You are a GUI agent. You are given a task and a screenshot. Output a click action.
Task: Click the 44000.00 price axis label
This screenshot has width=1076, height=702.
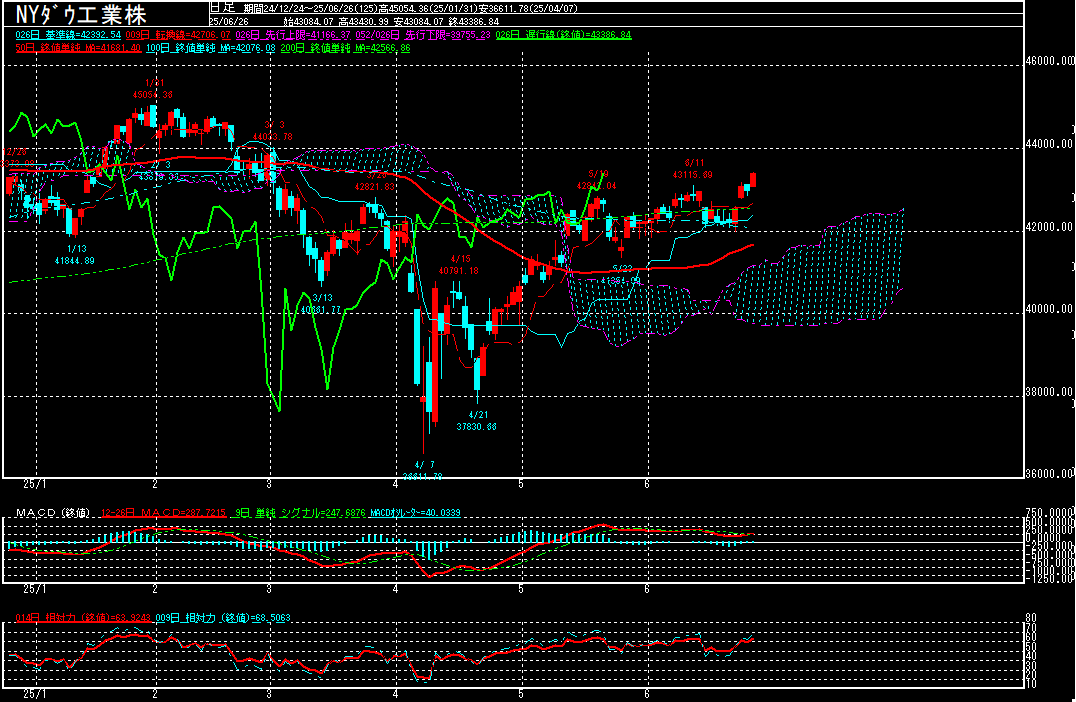coord(1049,144)
